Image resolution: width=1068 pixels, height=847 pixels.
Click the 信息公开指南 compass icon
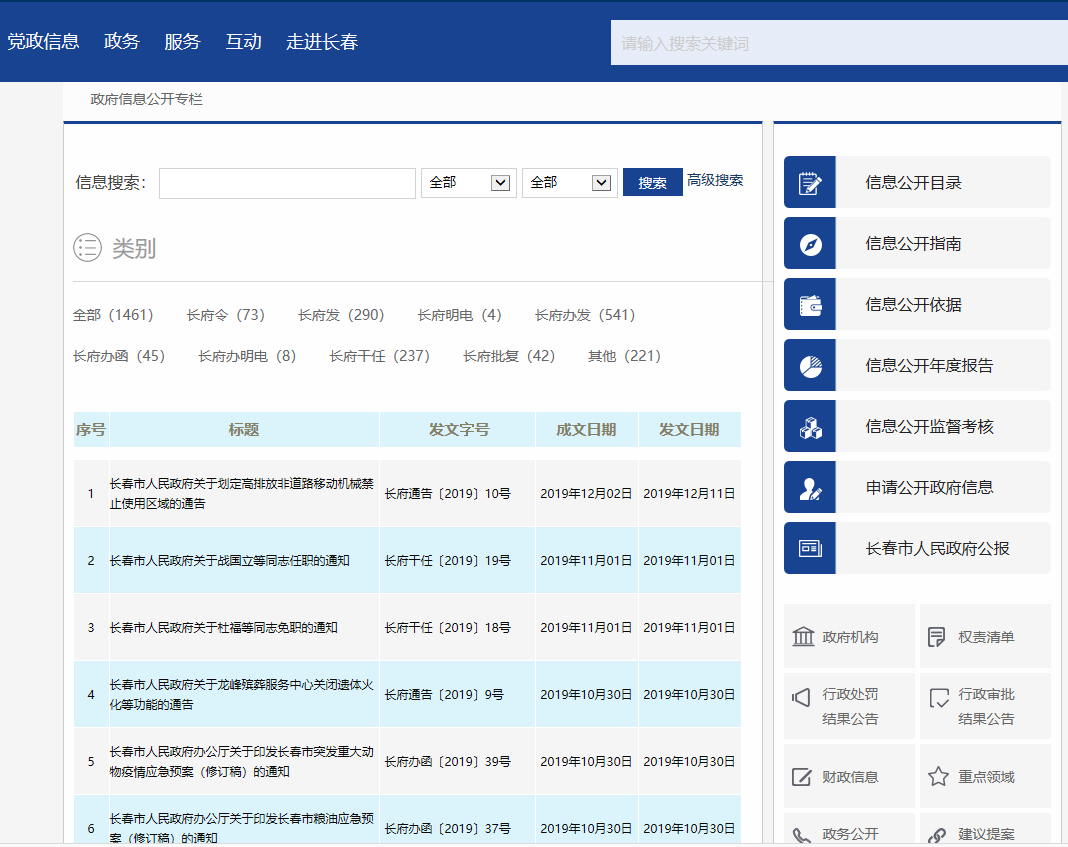tap(810, 244)
